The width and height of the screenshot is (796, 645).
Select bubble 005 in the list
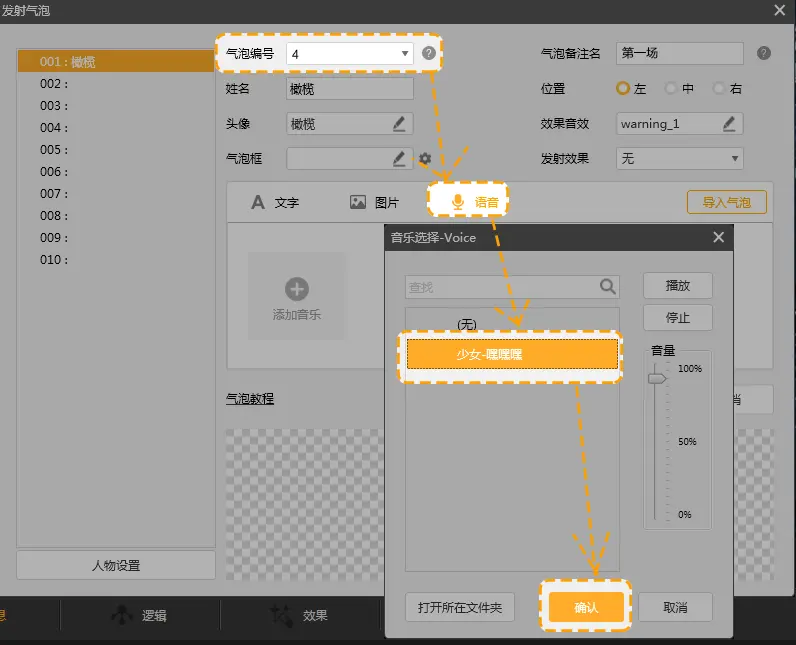coord(54,150)
